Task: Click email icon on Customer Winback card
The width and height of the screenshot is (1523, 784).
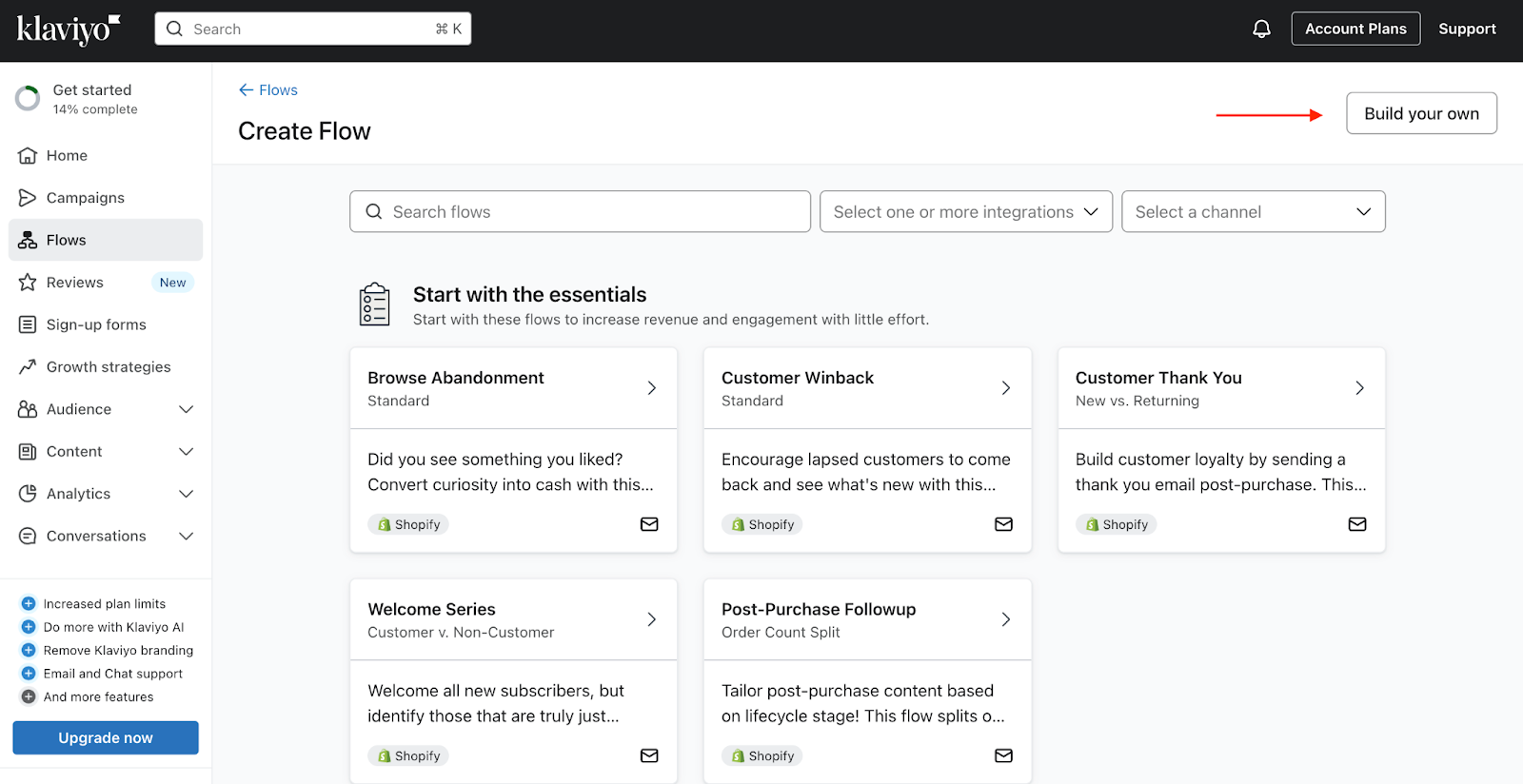Action: 1003,524
